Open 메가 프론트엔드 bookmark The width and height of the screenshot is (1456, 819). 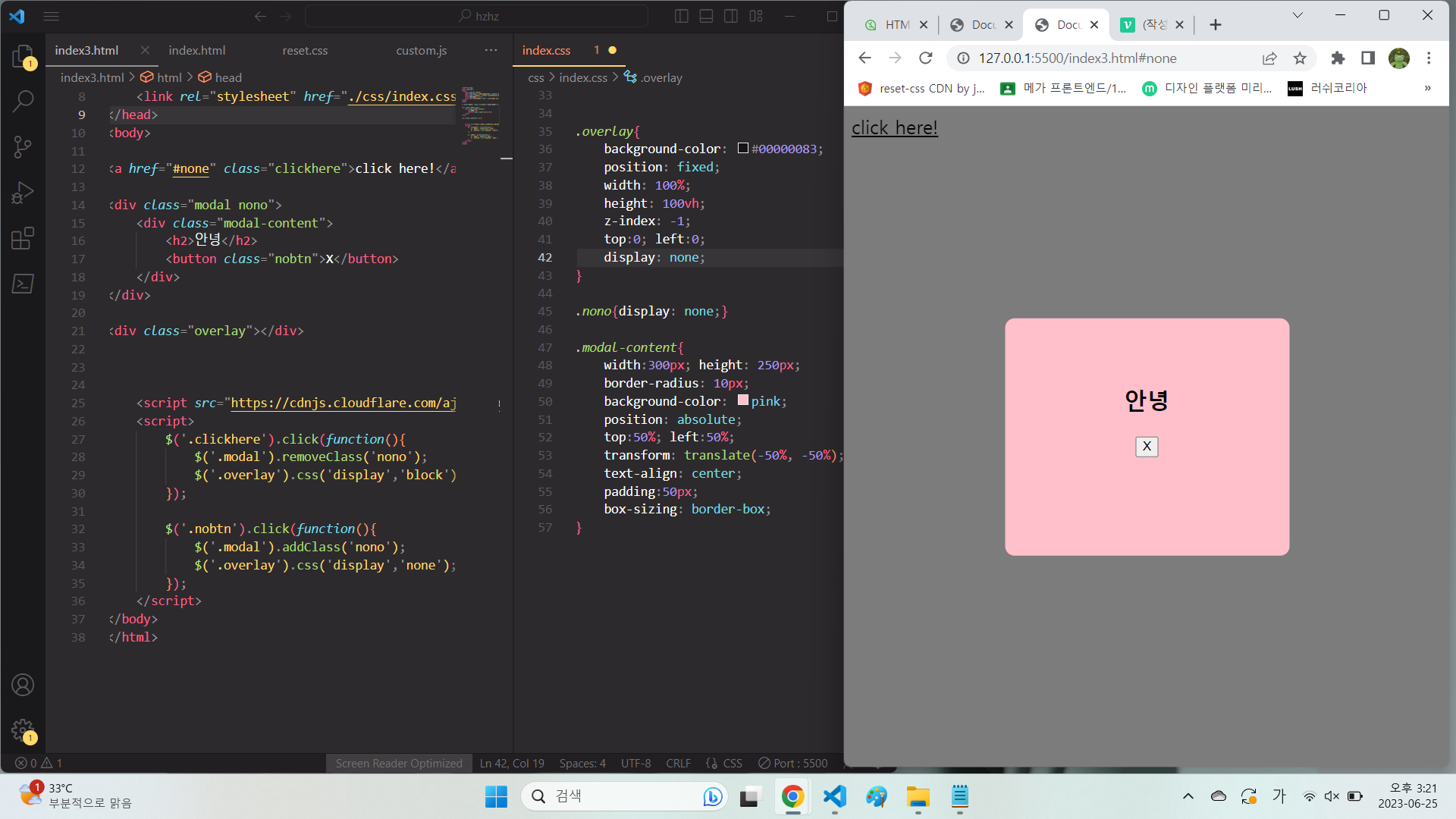[1063, 88]
